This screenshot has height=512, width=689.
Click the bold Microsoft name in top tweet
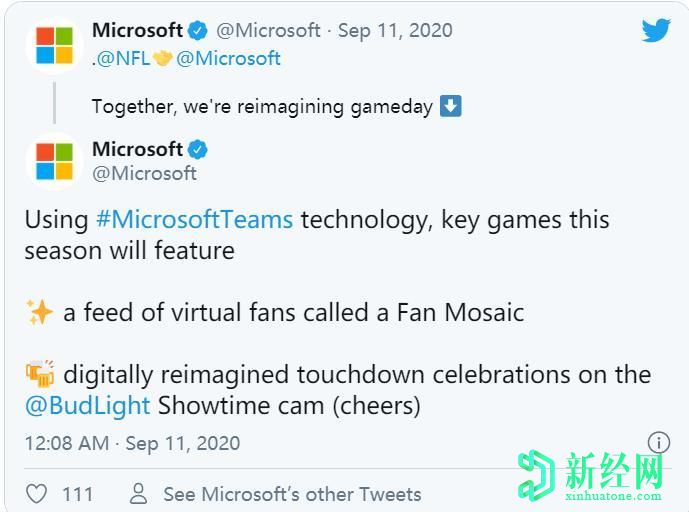coord(137,31)
